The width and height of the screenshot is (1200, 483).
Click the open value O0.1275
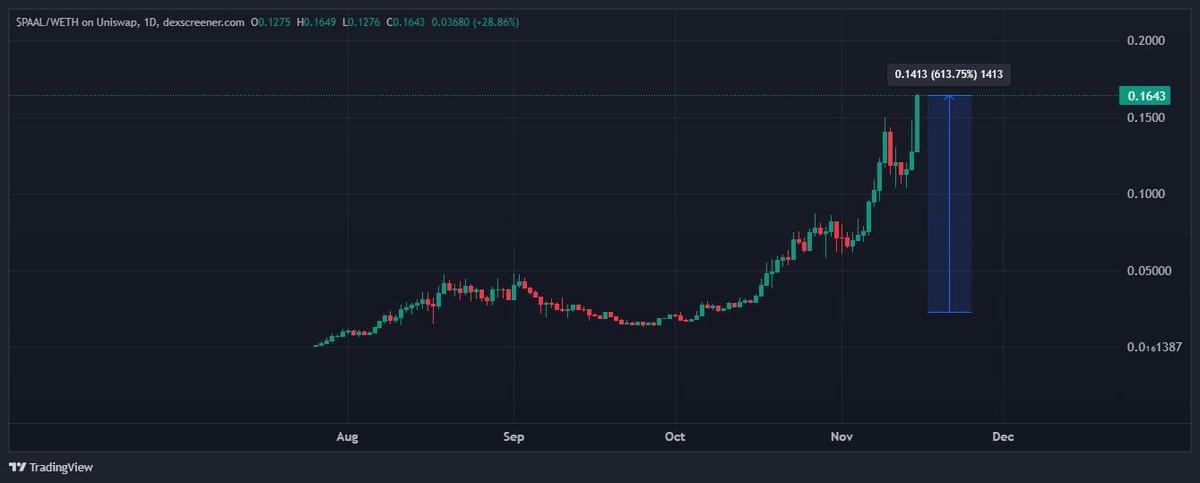[x=273, y=20]
